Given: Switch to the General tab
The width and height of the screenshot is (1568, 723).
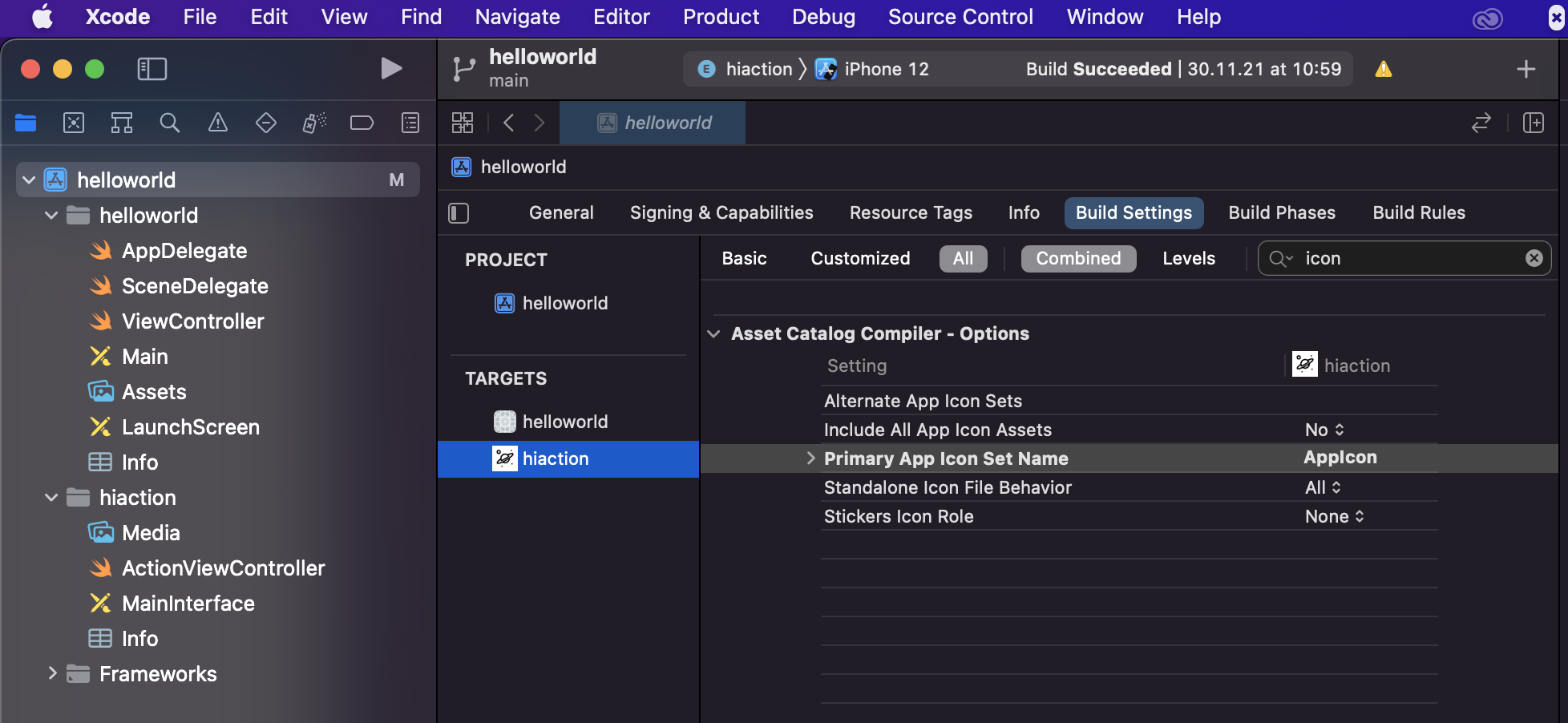Looking at the screenshot, I should 561,212.
